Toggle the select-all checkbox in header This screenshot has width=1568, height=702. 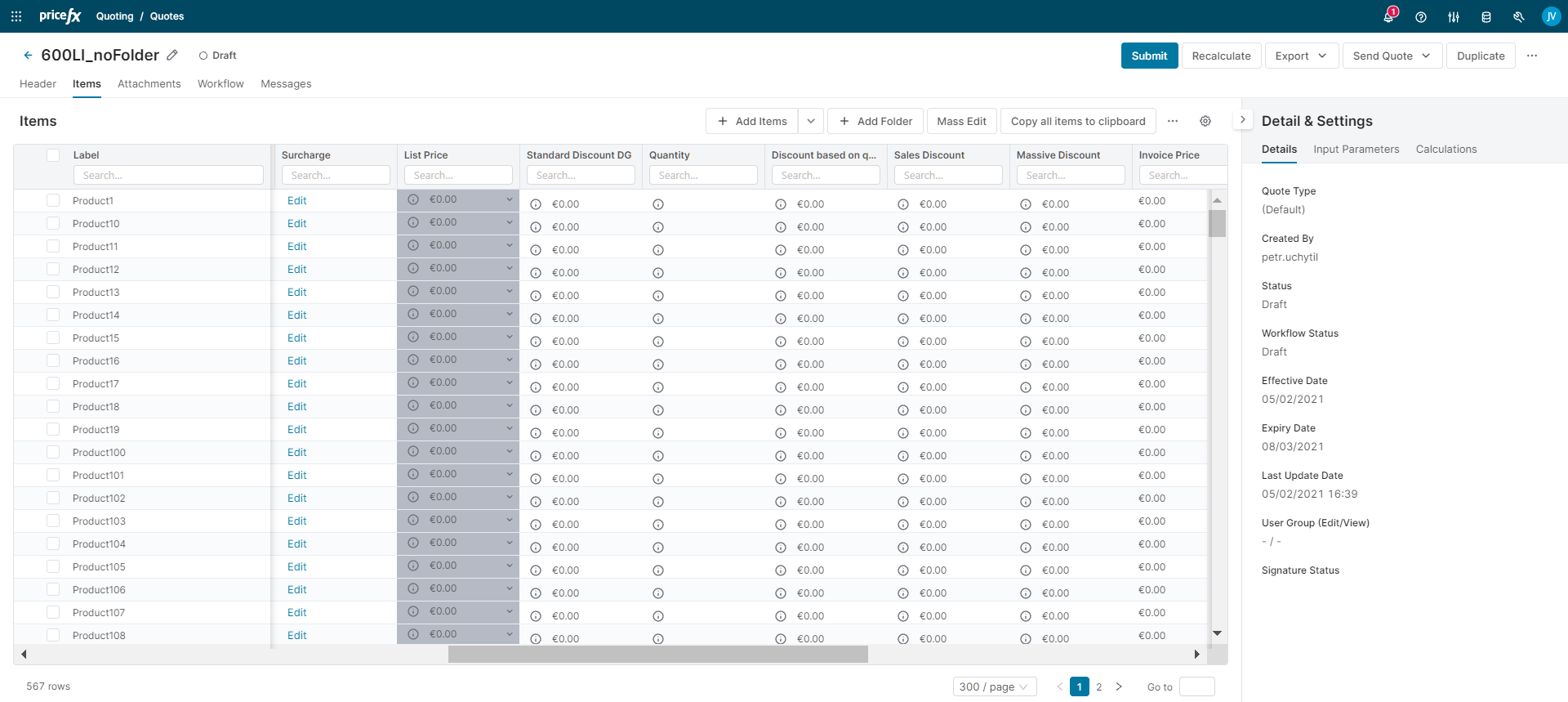(x=53, y=155)
